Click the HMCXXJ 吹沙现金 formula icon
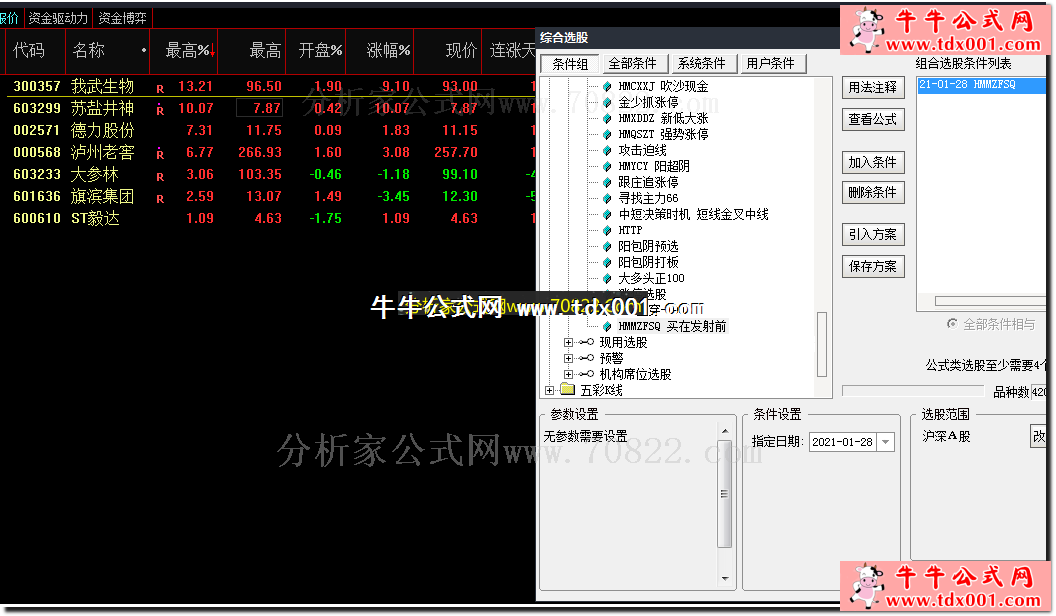1056x616 pixels. click(607, 86)
